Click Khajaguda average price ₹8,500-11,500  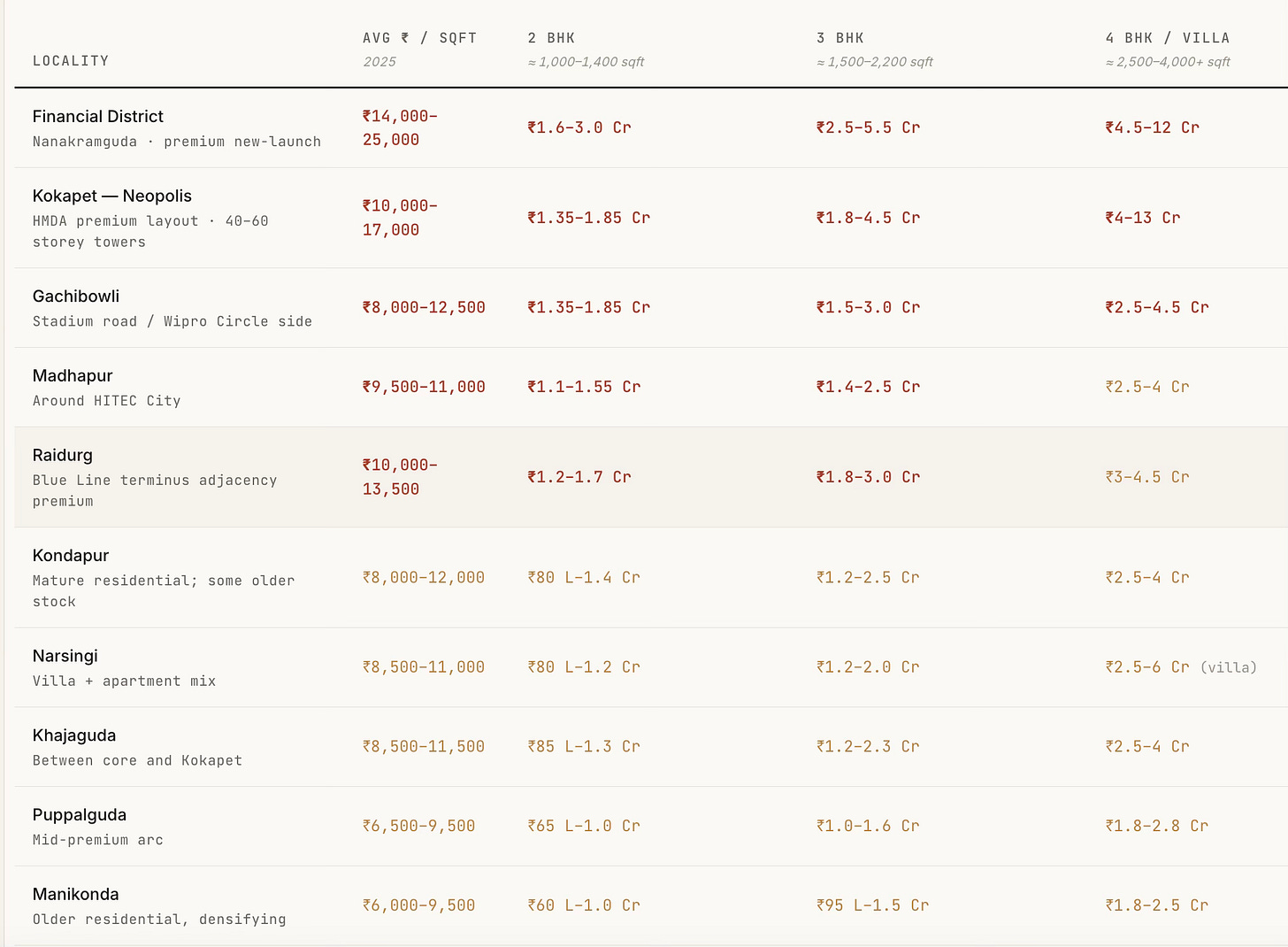pos(424,747)
